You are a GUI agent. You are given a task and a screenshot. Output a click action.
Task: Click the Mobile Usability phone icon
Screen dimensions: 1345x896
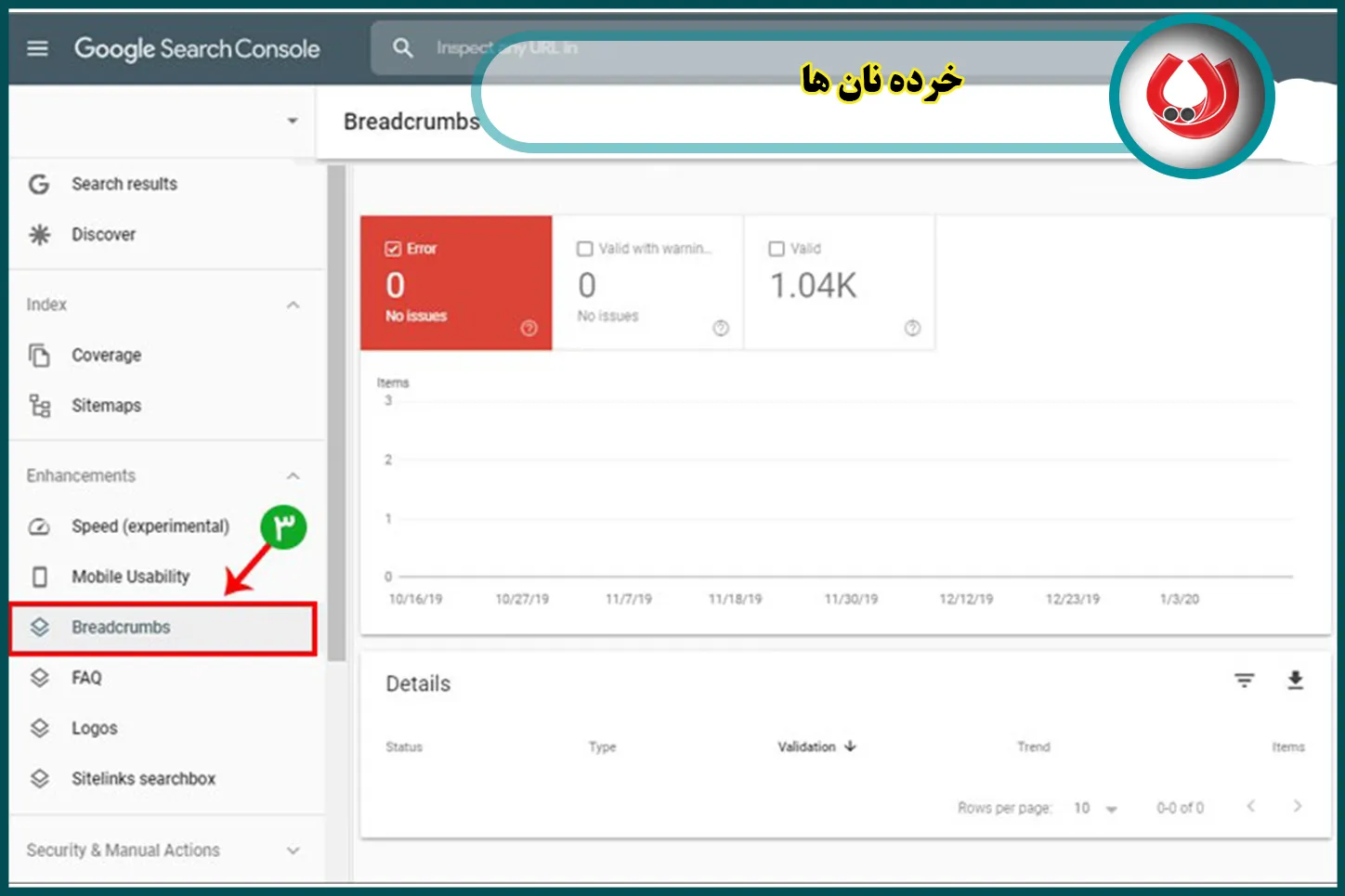(x=39, y=577)
